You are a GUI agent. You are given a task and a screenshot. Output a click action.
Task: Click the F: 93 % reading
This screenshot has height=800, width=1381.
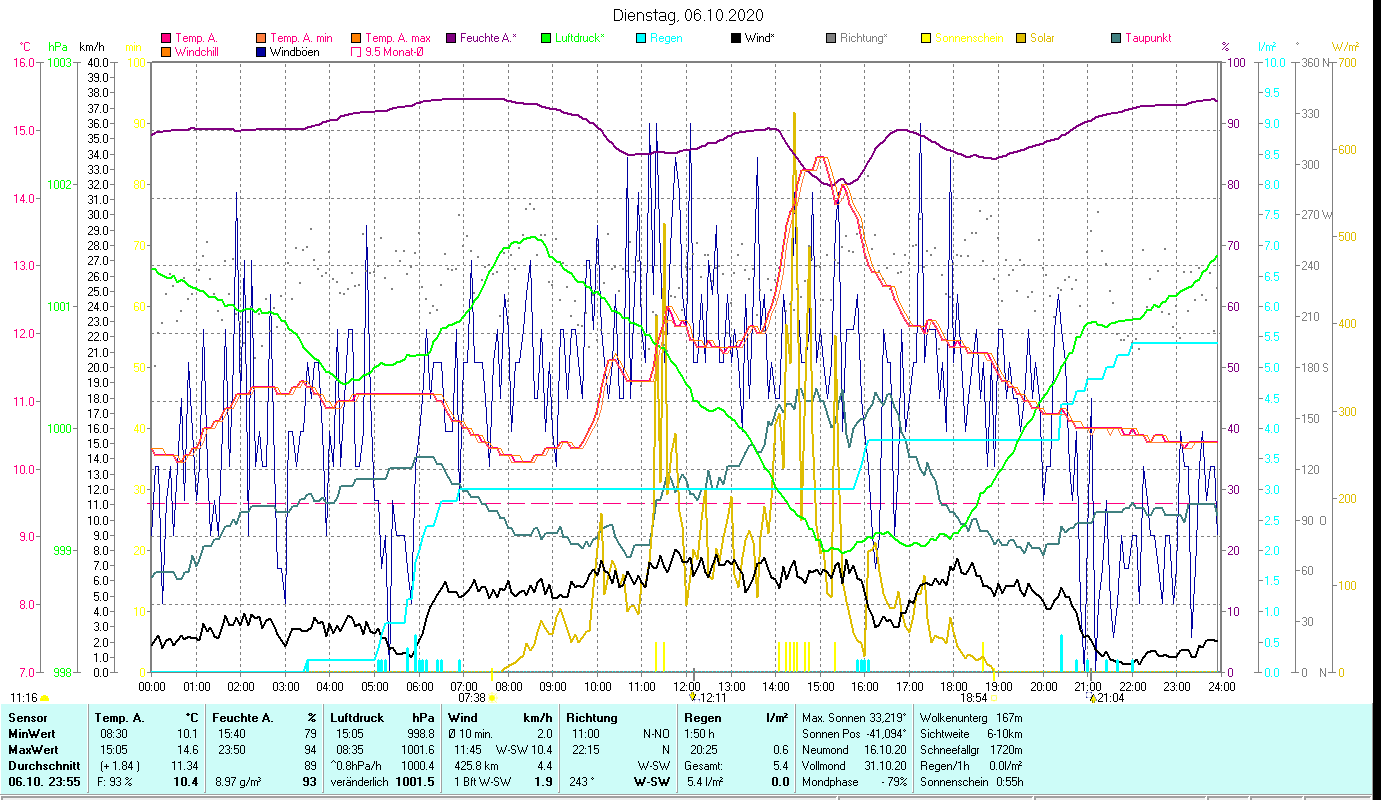(114, 782)
